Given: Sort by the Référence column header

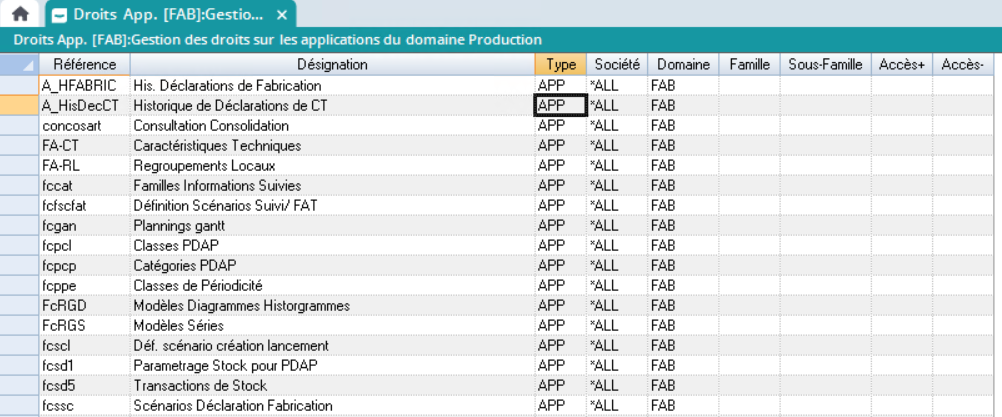Looking at the screenshot, I should coord(84,65).
